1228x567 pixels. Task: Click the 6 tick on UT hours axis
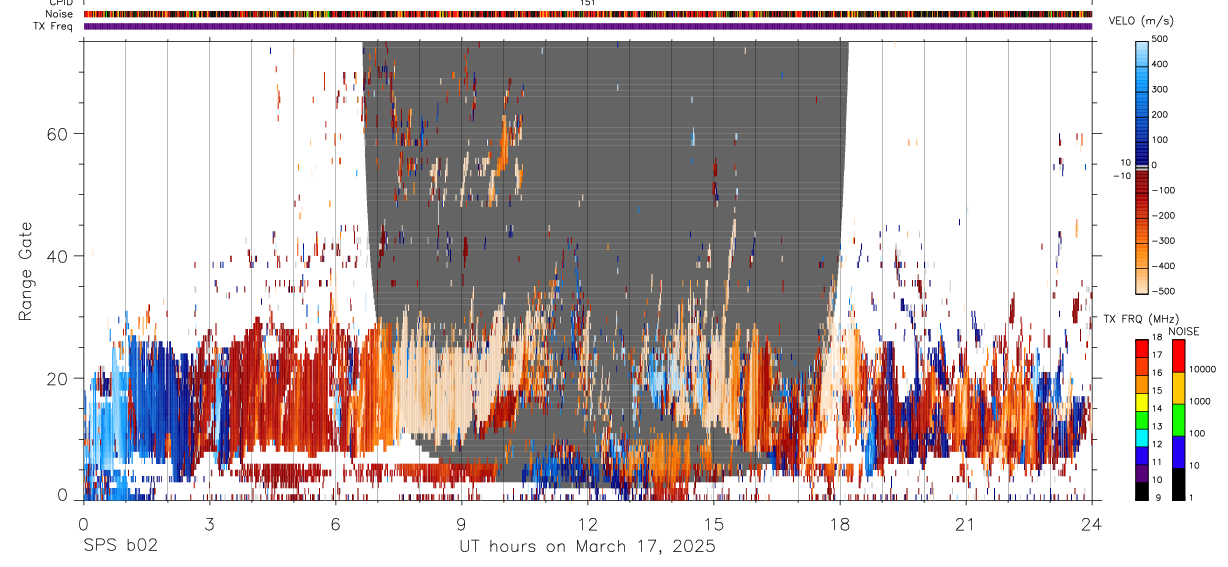(335, 524)
